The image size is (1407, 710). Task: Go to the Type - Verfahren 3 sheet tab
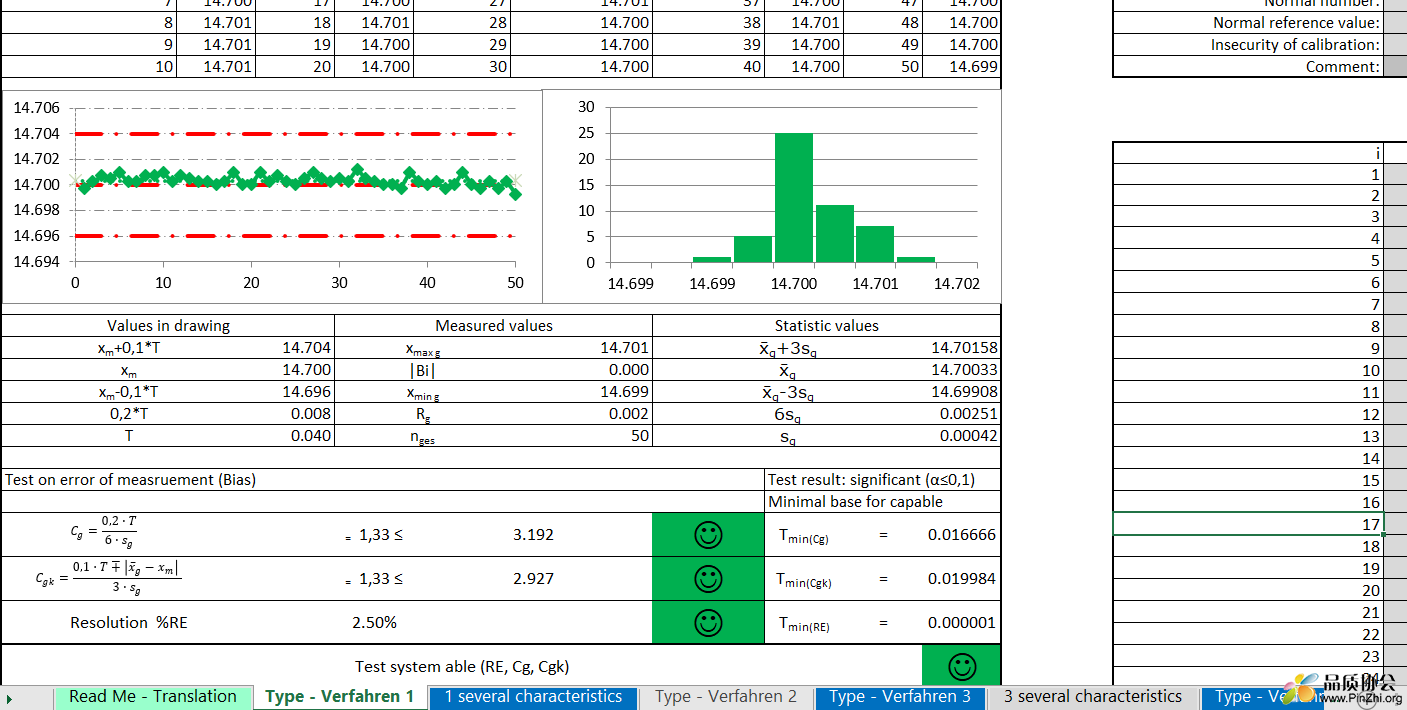900,697
